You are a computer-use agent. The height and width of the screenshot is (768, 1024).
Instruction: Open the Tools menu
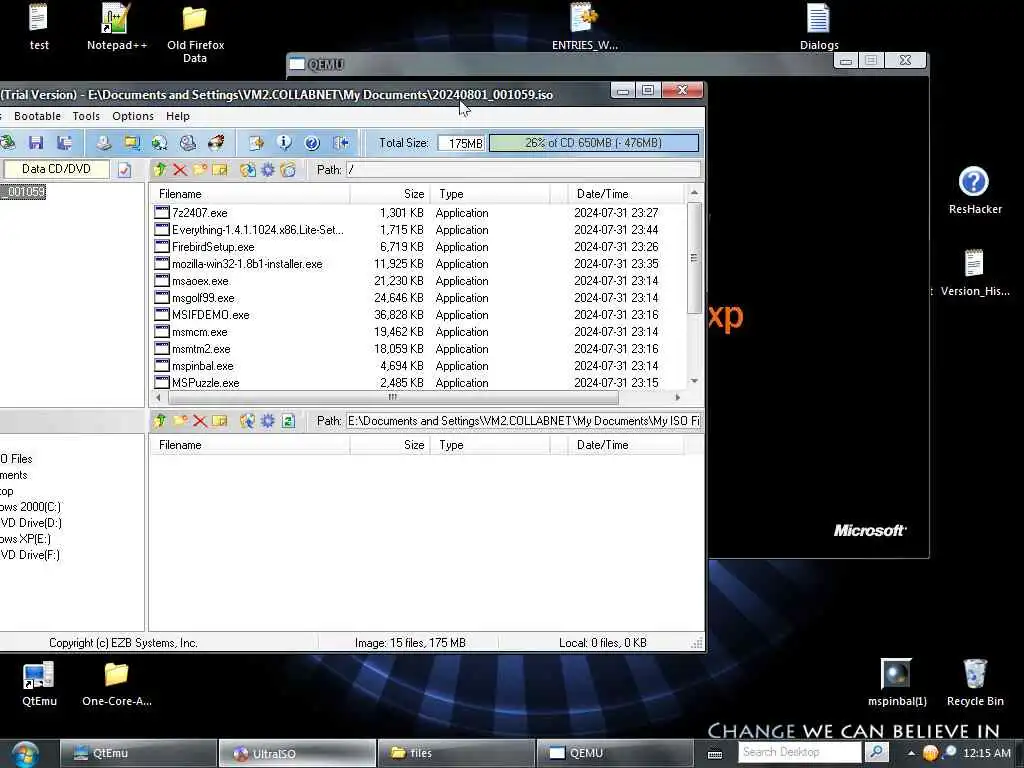86,116
